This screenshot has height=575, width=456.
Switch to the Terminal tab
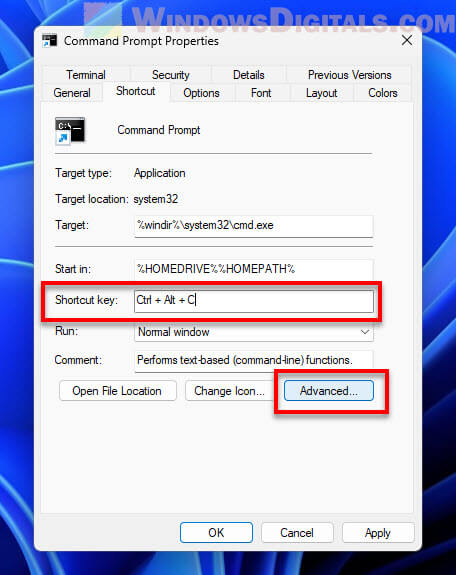point(86,74)
